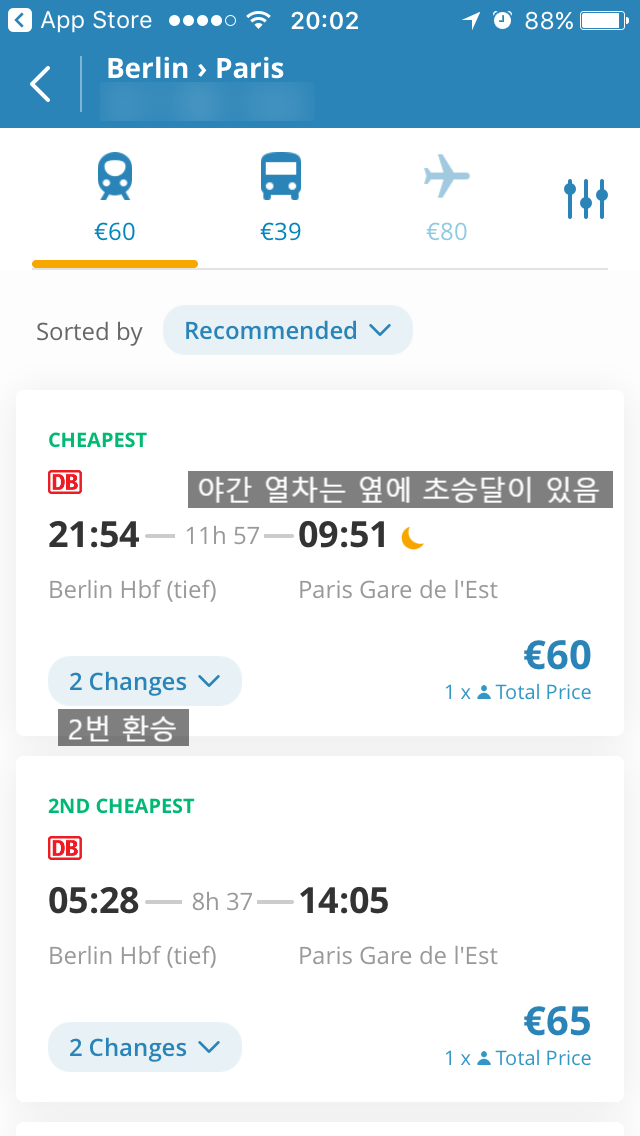Select the €60 total price
Viewport: 640px width, 1136px height.
[557, 656]
